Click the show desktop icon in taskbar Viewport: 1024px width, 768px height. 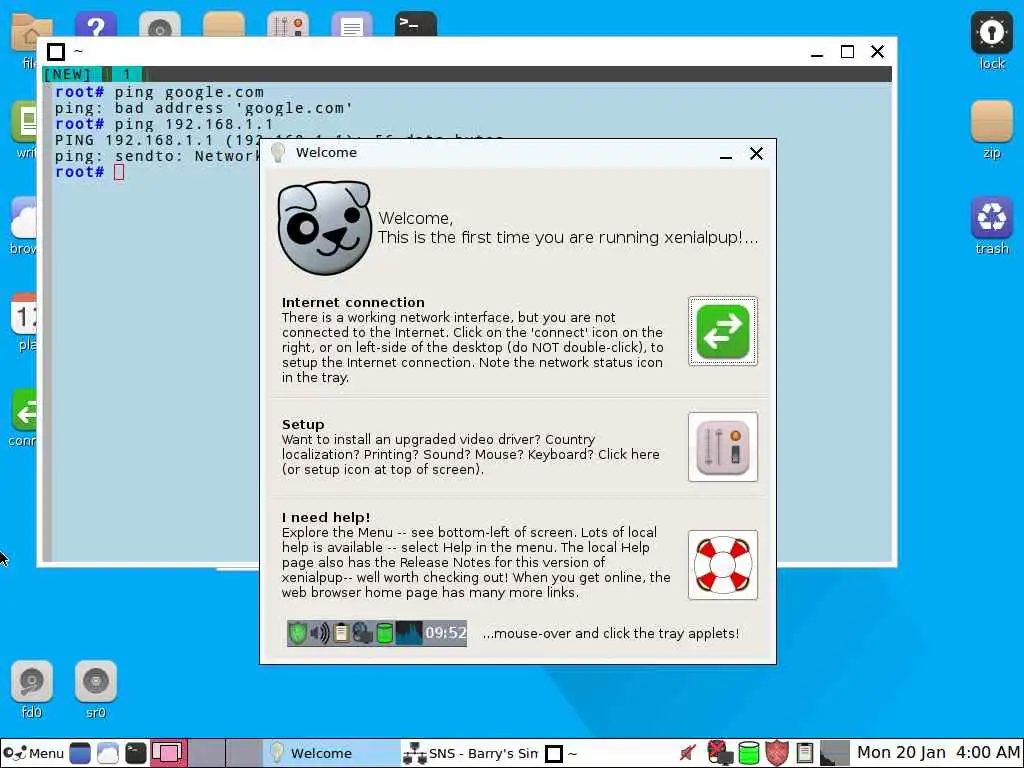coord(80,753)
